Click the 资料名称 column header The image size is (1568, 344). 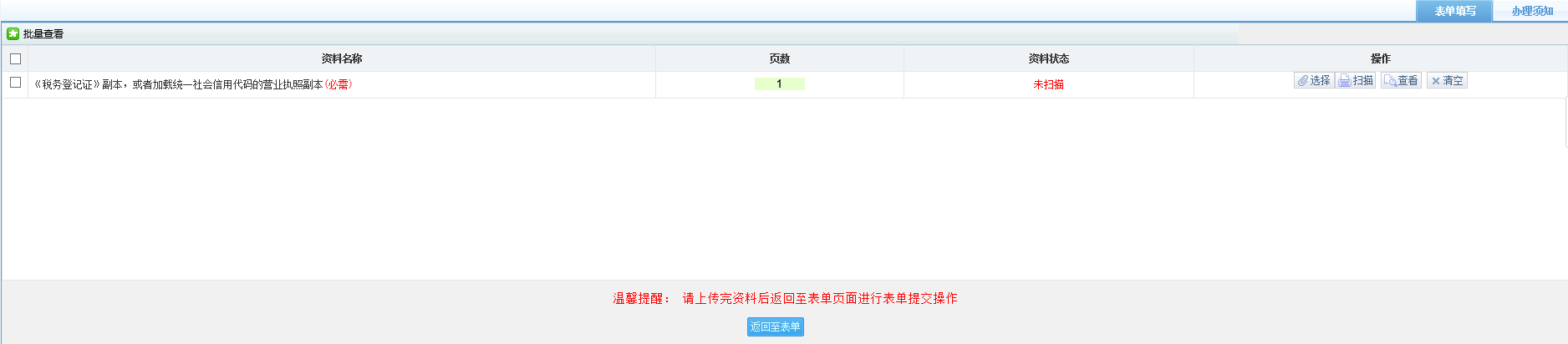pos(342,58)
